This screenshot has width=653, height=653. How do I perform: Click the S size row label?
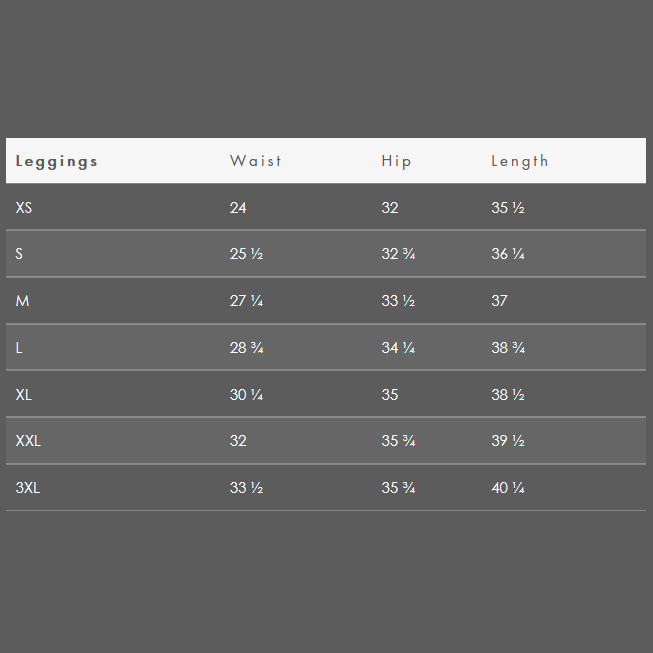pyautogui.click(x=19, y=254)
